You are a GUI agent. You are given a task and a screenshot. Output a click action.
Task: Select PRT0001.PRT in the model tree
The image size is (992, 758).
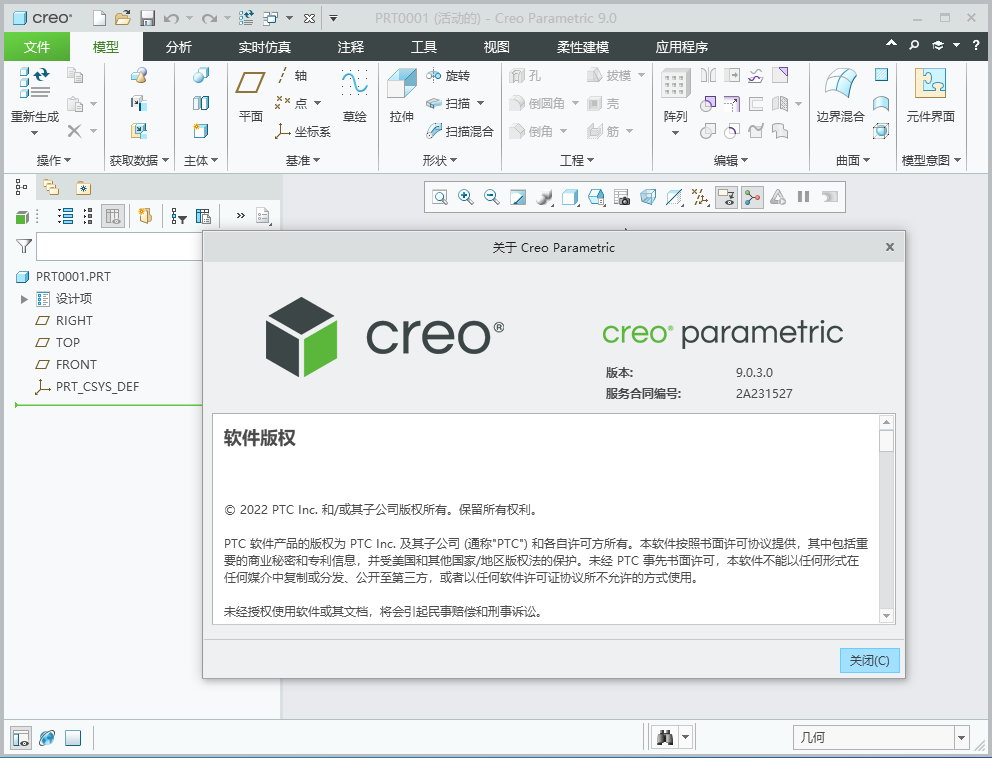[x=63, y=276]
